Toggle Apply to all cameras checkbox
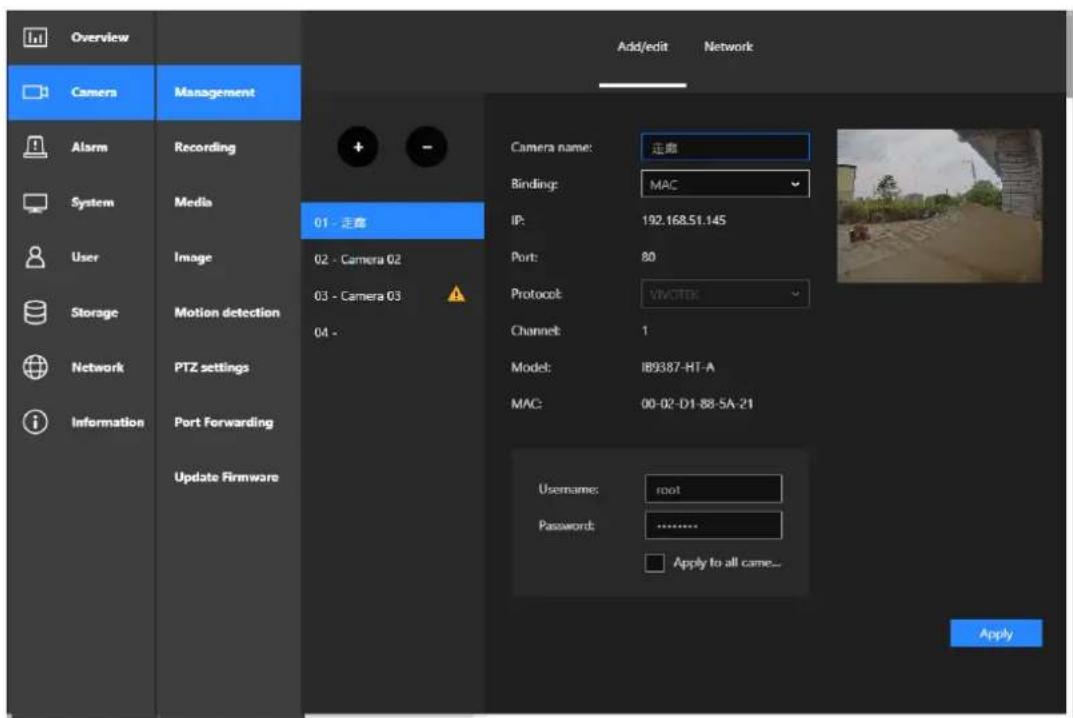This screenshot has width=1073, height=718. [x=654, y=563]
